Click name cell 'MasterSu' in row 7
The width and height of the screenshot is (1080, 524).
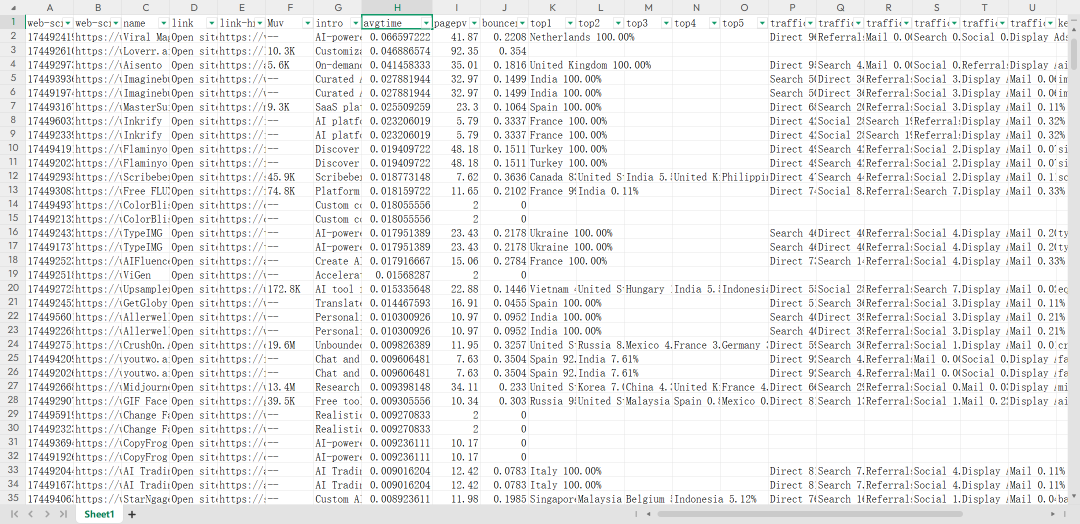[145, 107]
